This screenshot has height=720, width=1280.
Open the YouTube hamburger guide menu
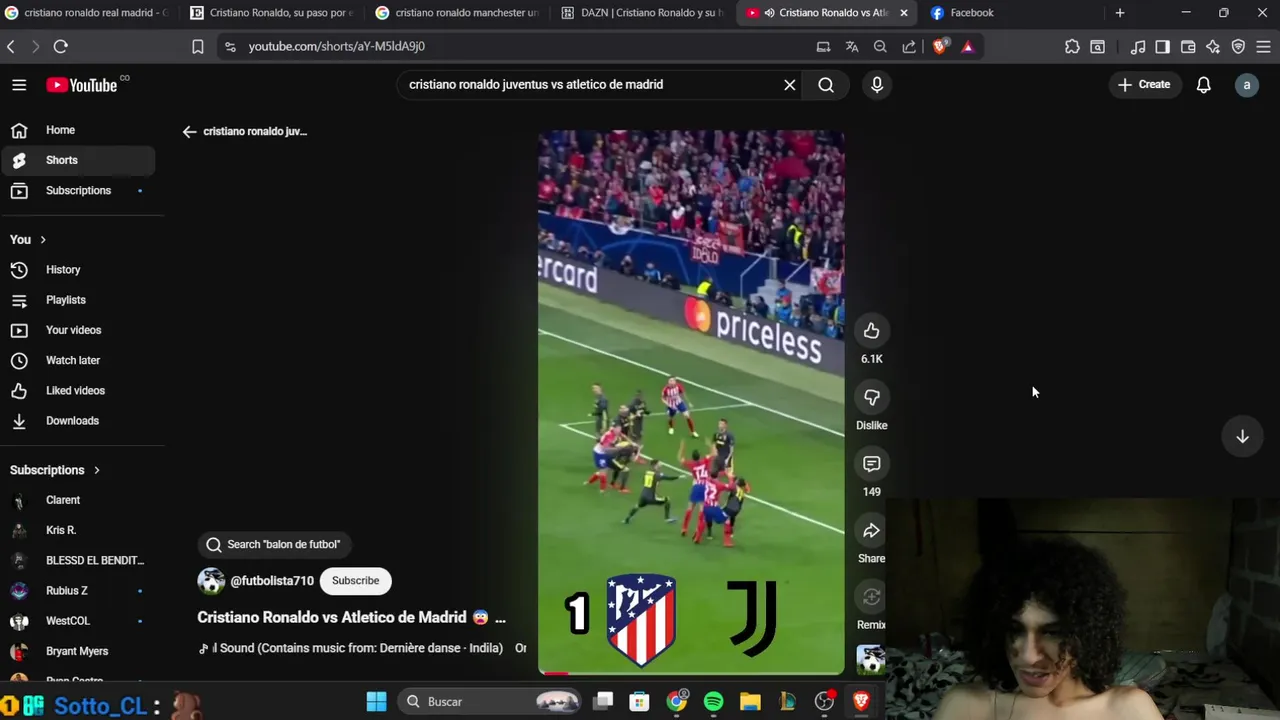(19, 85)
